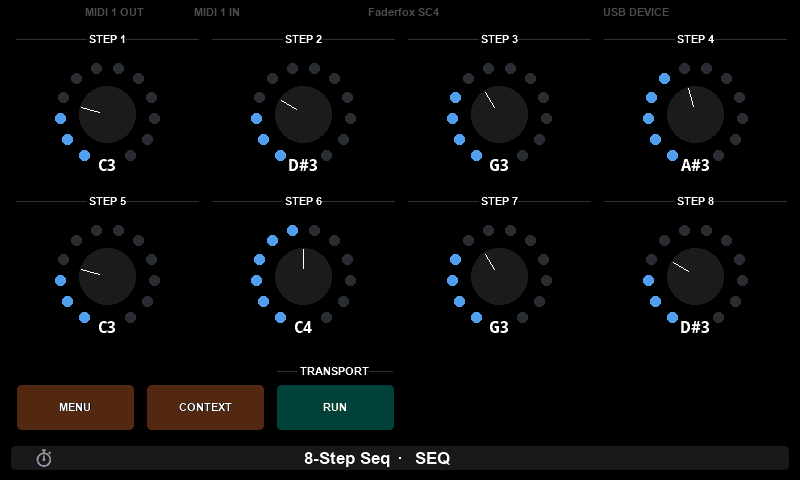800x480 pixels.
Task: Click the D#3 note value under STEP 2
Action: point(303,165)
